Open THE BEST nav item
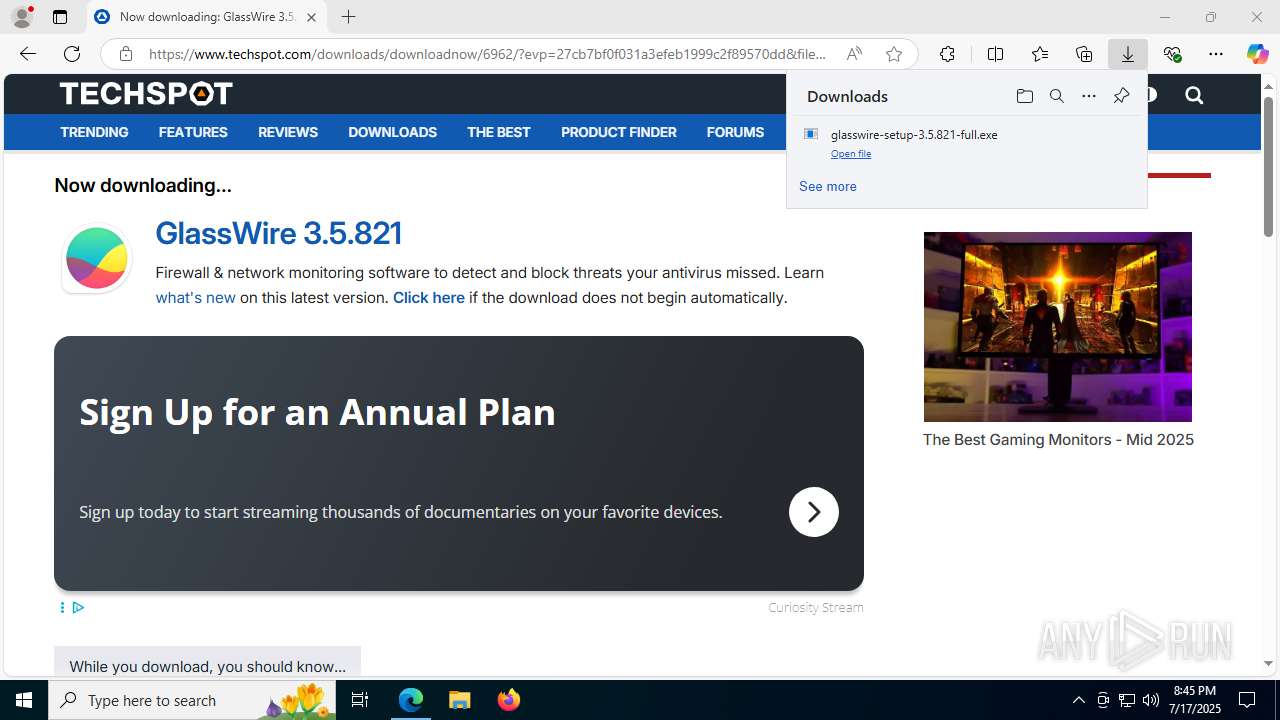Screen dimensions: 1280x720 (498, 132)
